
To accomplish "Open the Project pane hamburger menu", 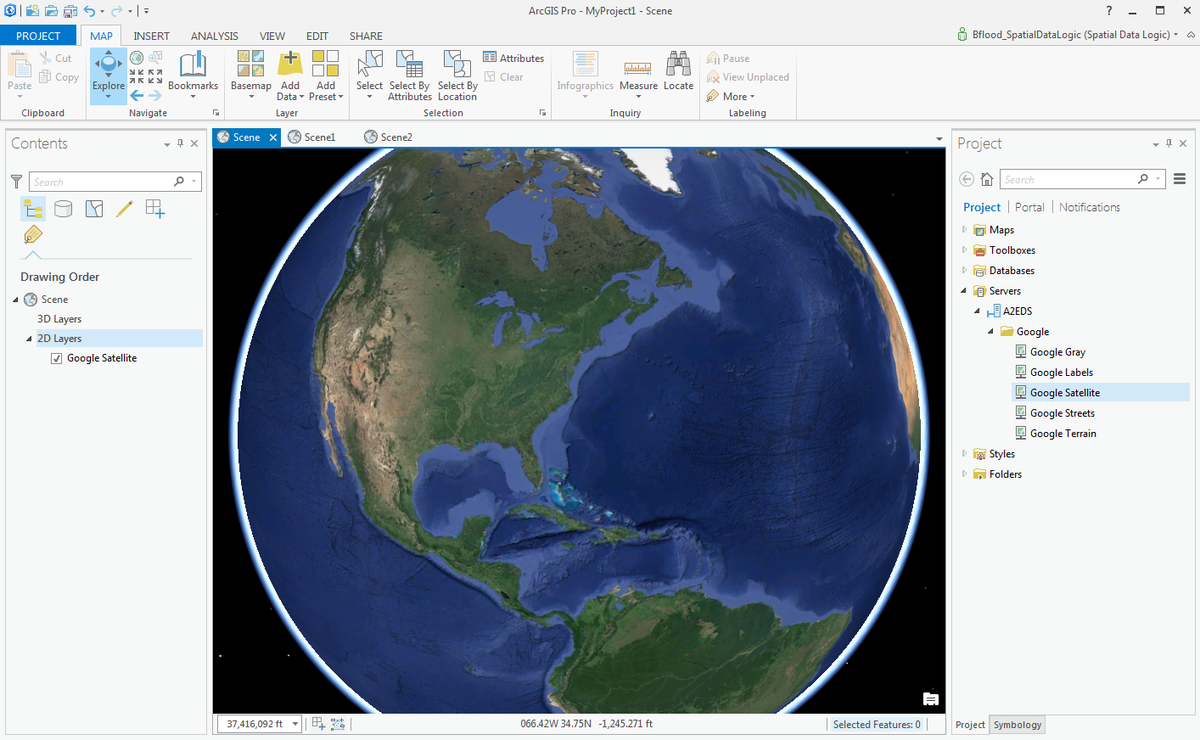I will pyautogui.click(x=1179, y=180).
